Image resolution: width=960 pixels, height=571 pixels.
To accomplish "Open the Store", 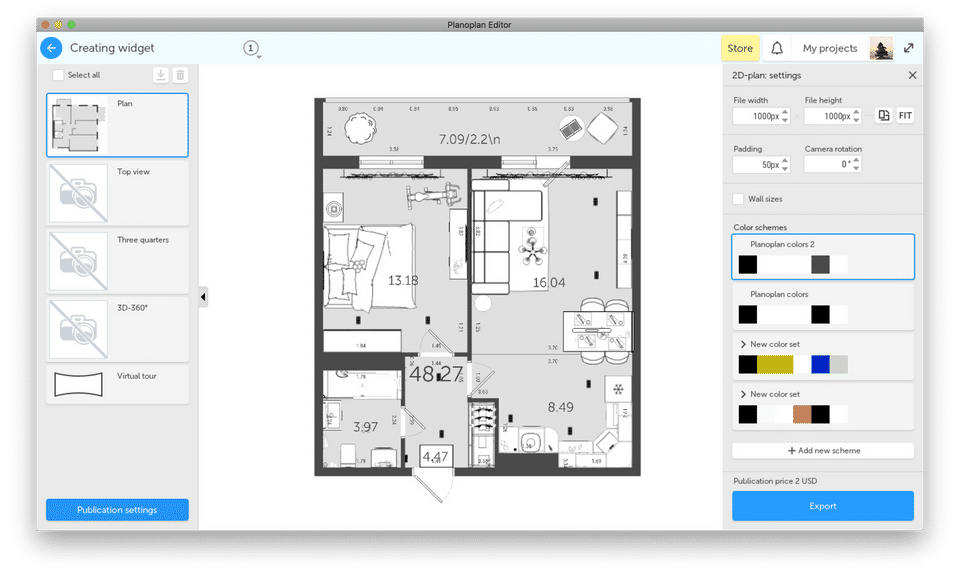I will pos(740,48).
